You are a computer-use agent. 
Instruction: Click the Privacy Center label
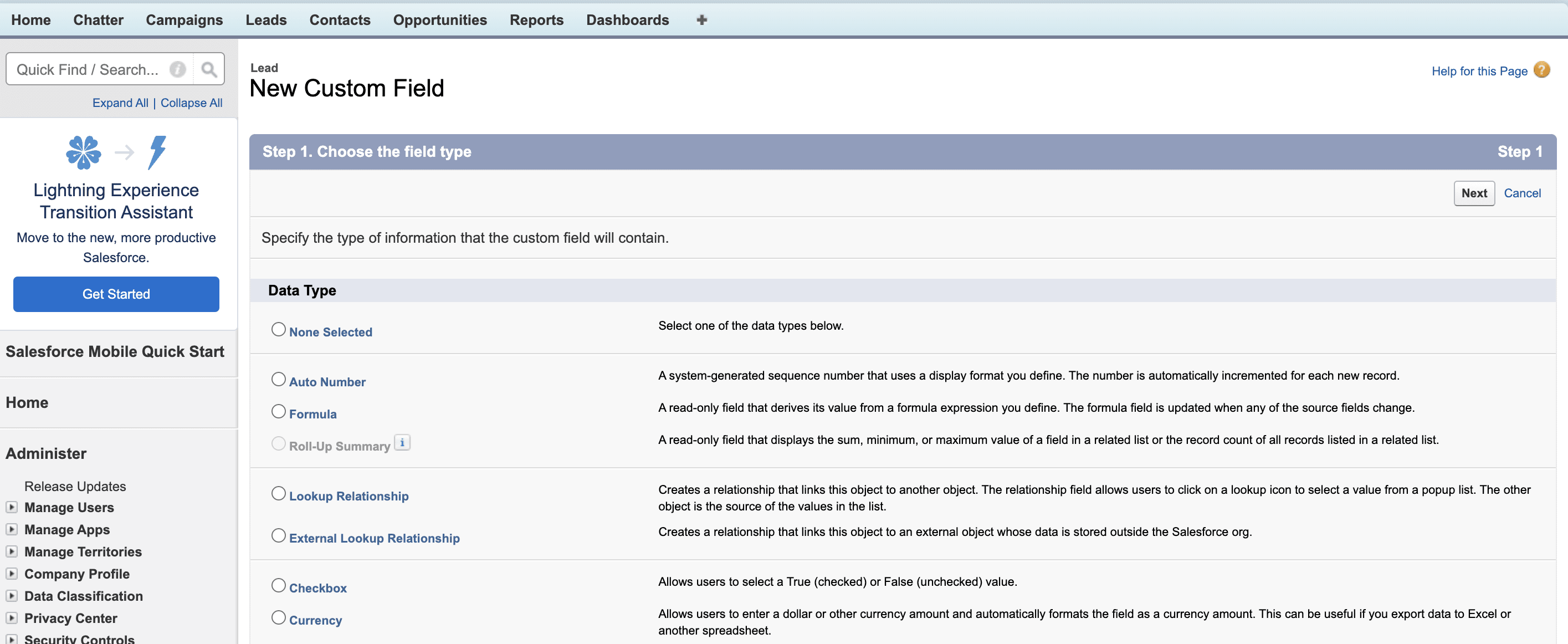(x=70, y=619)
